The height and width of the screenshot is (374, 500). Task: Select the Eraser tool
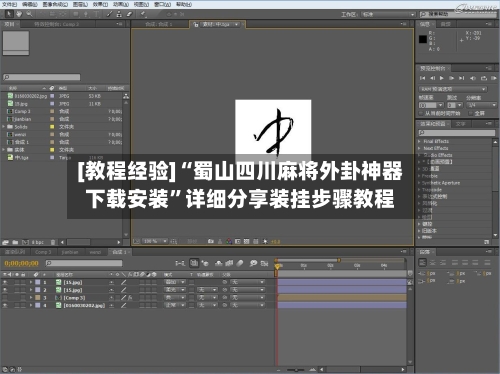pyautogui.click(x=129, y=14)
